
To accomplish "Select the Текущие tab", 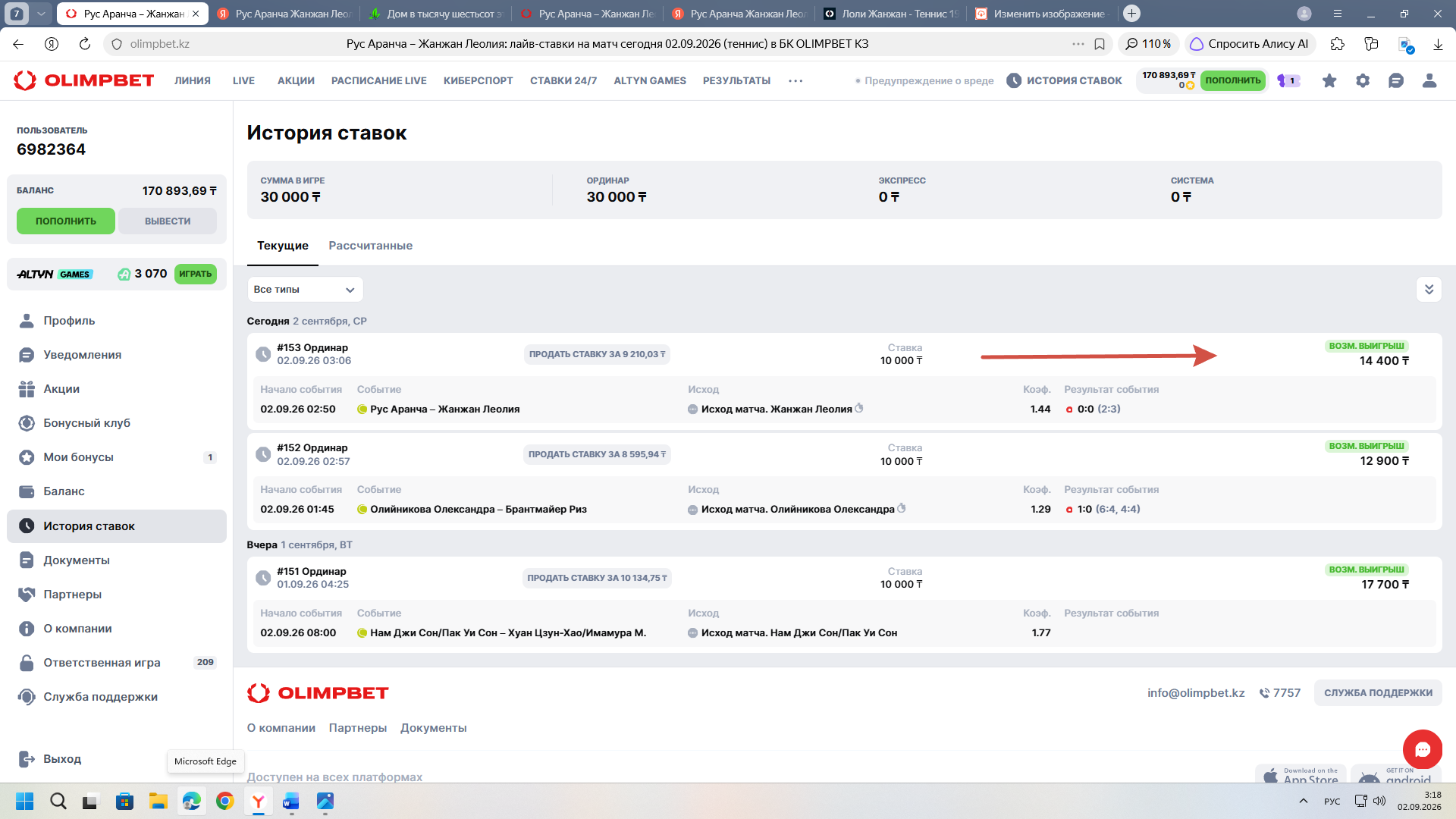I will point(283,246).
